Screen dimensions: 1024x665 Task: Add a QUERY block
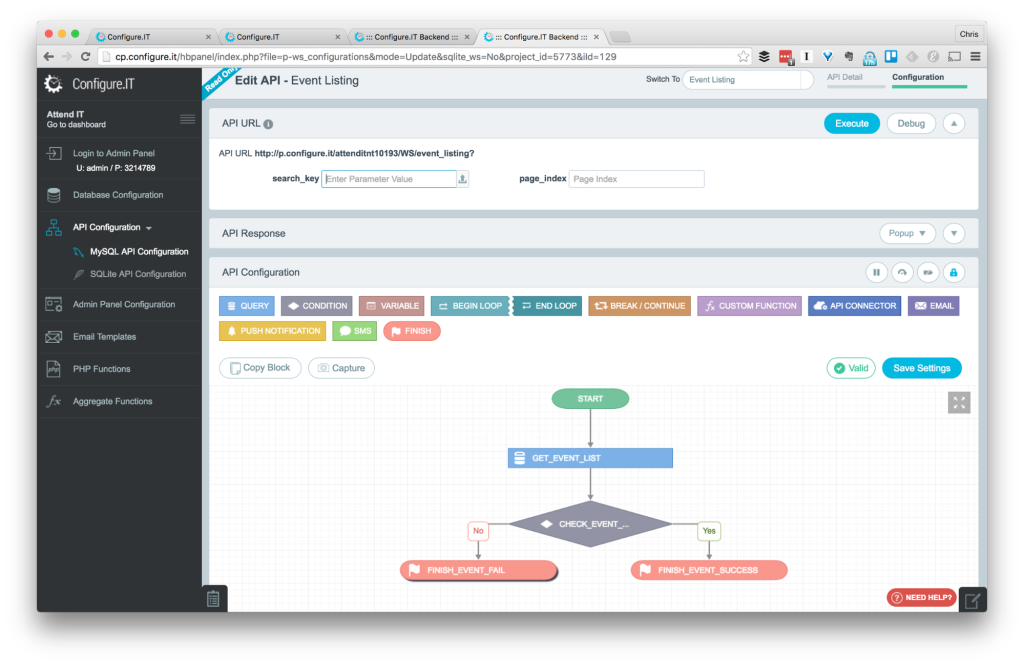click(x=247, y=306)
